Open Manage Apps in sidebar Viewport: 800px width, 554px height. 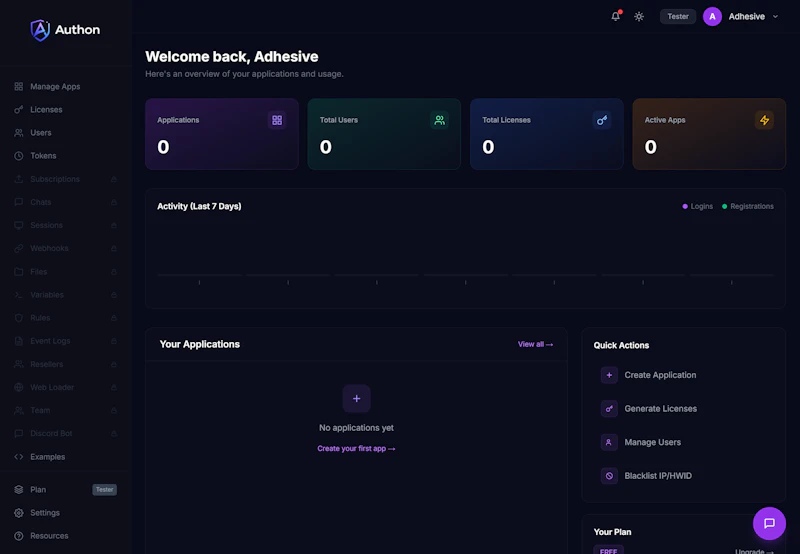65,87
